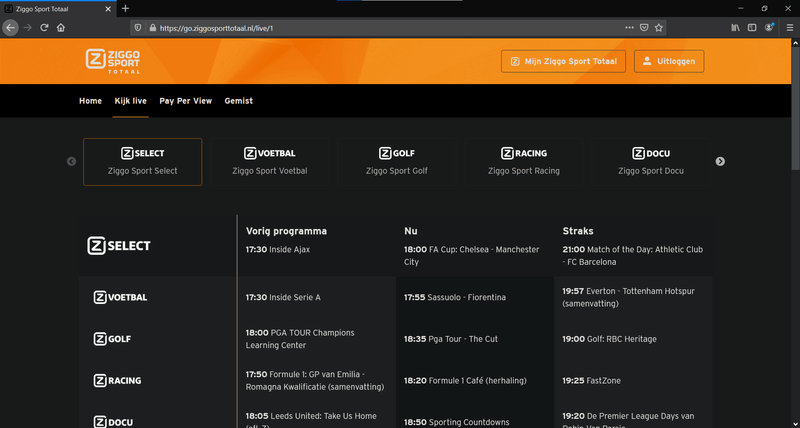Log out with the Uitloggen button
800x428 pixels.
669,61
